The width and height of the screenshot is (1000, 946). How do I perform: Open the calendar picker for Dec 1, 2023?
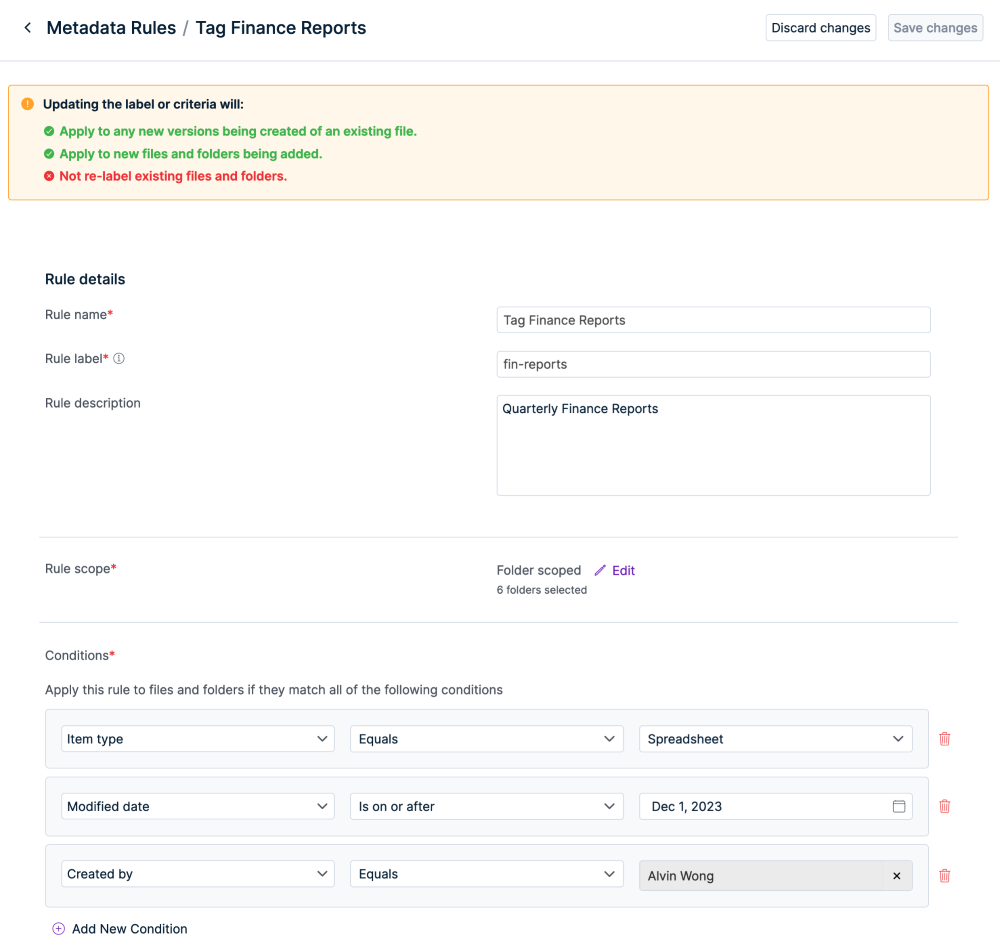click(x=899, y=806)
